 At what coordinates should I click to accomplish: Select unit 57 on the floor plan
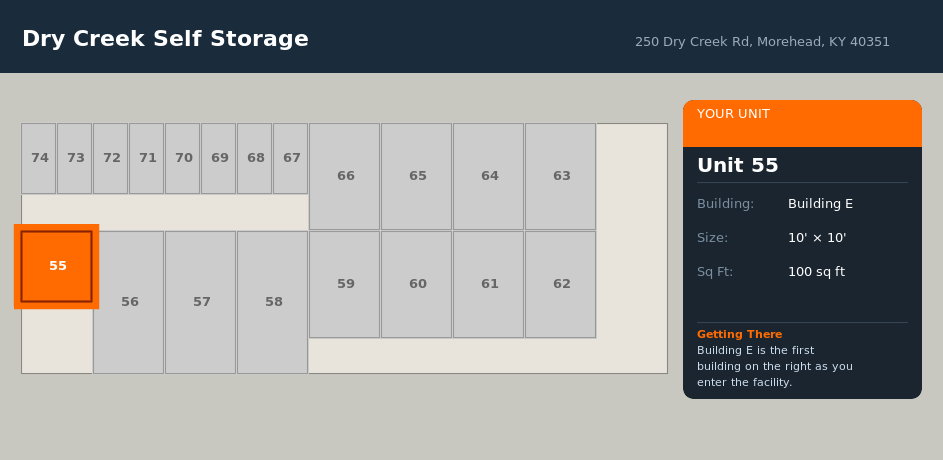tap(201, 302)
